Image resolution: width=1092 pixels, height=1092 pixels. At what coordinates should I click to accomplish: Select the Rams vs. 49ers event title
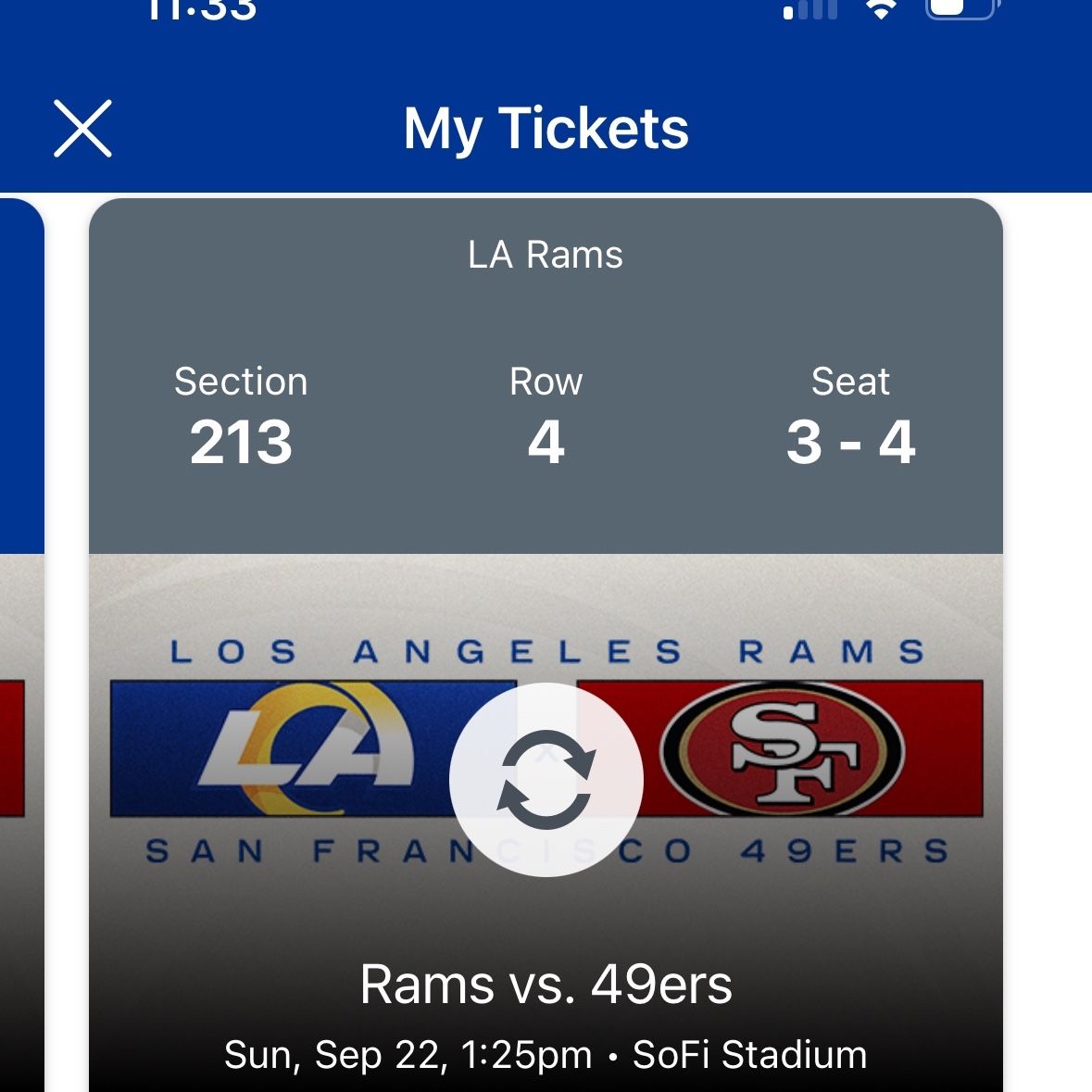click(x=546, y=984)
